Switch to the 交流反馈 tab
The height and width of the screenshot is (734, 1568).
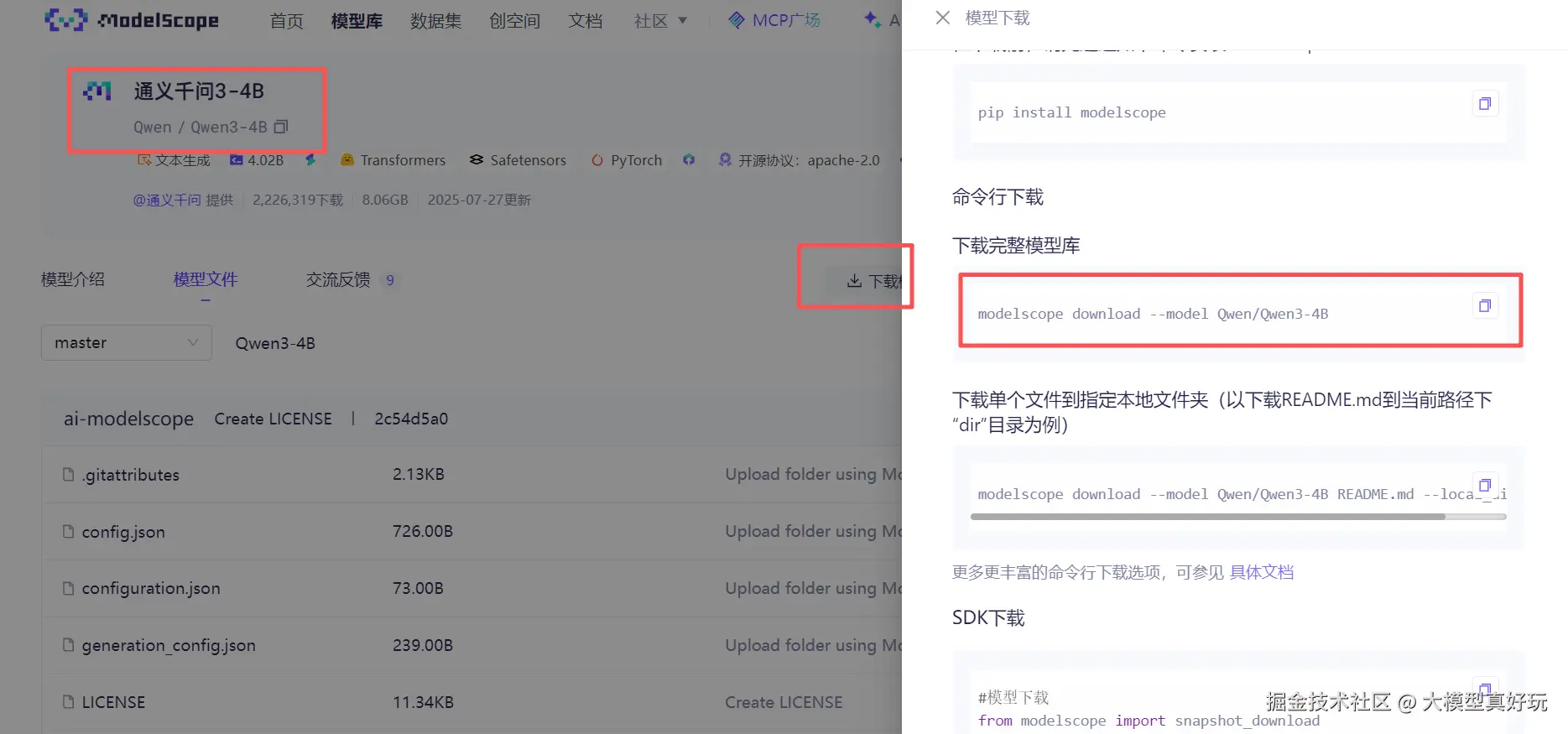338,279
